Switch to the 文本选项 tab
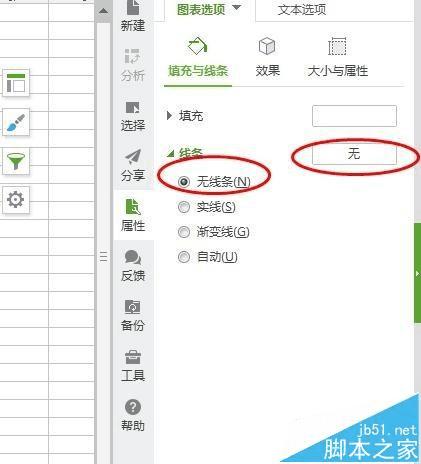Screen dimensions: 421x464 [x=302, y=10]
